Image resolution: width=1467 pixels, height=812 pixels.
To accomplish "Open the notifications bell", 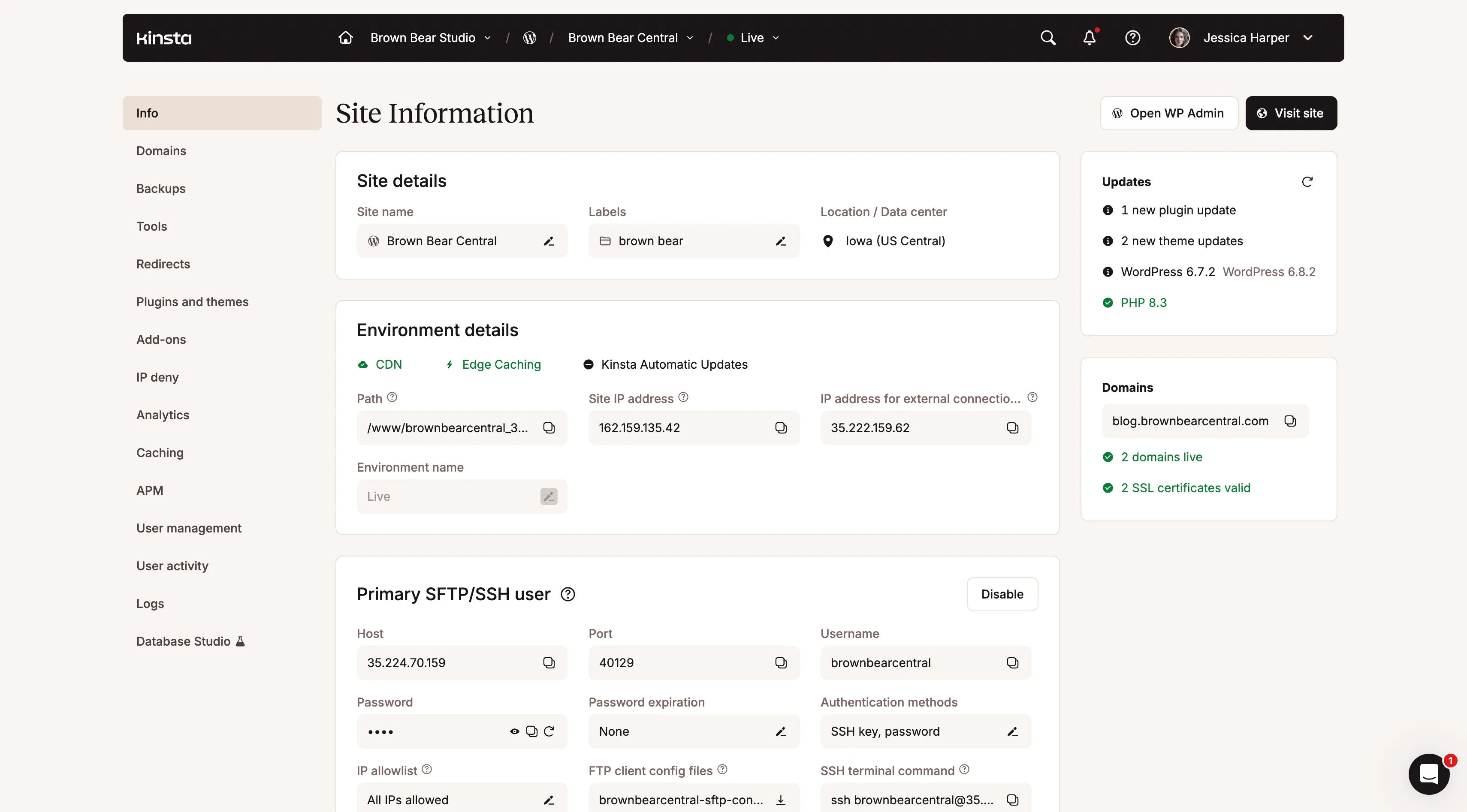I will coord(1089,38).
